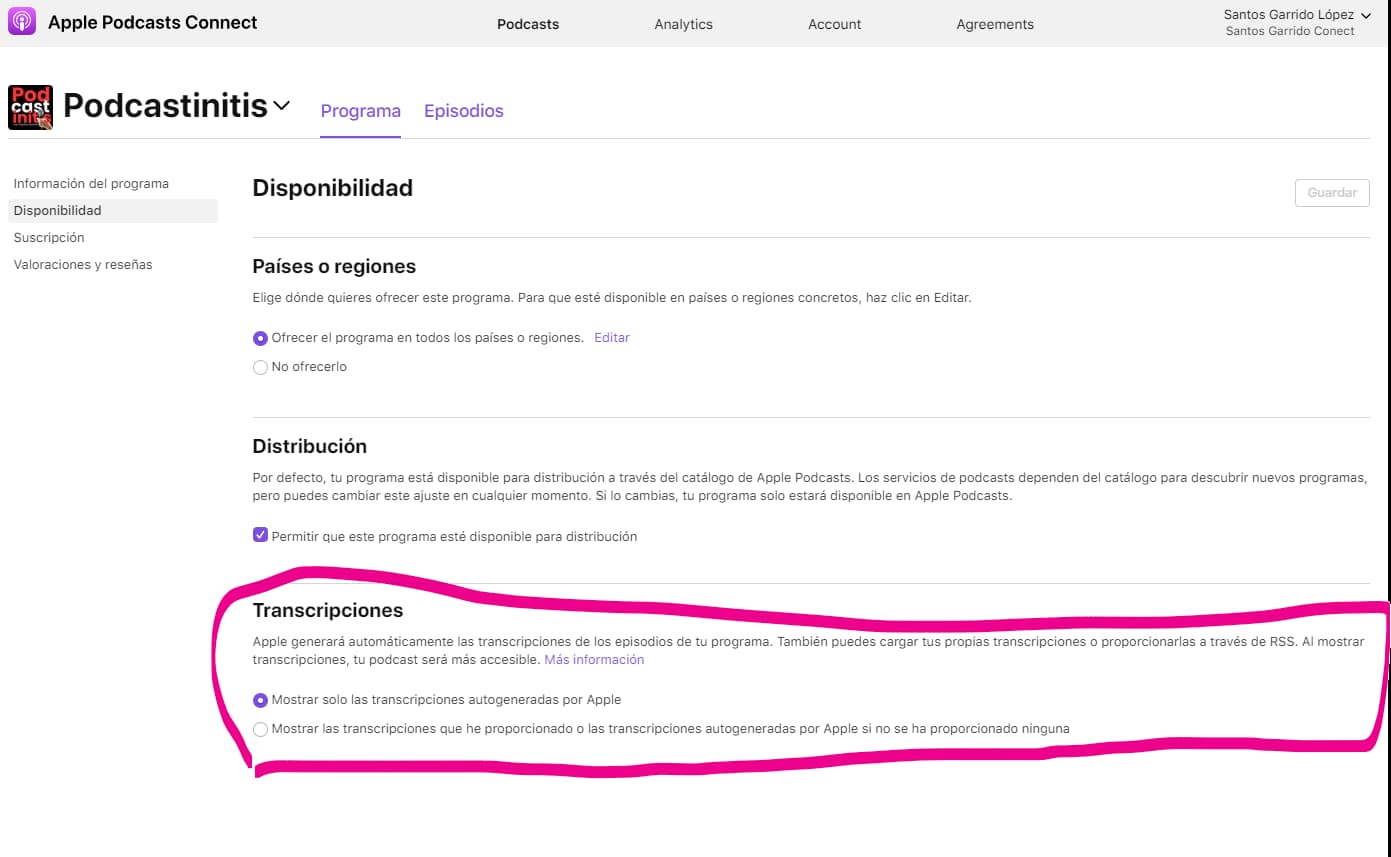Open Suscripción in the sidebar
This screenshot has height=857, width=1391.
49,238
